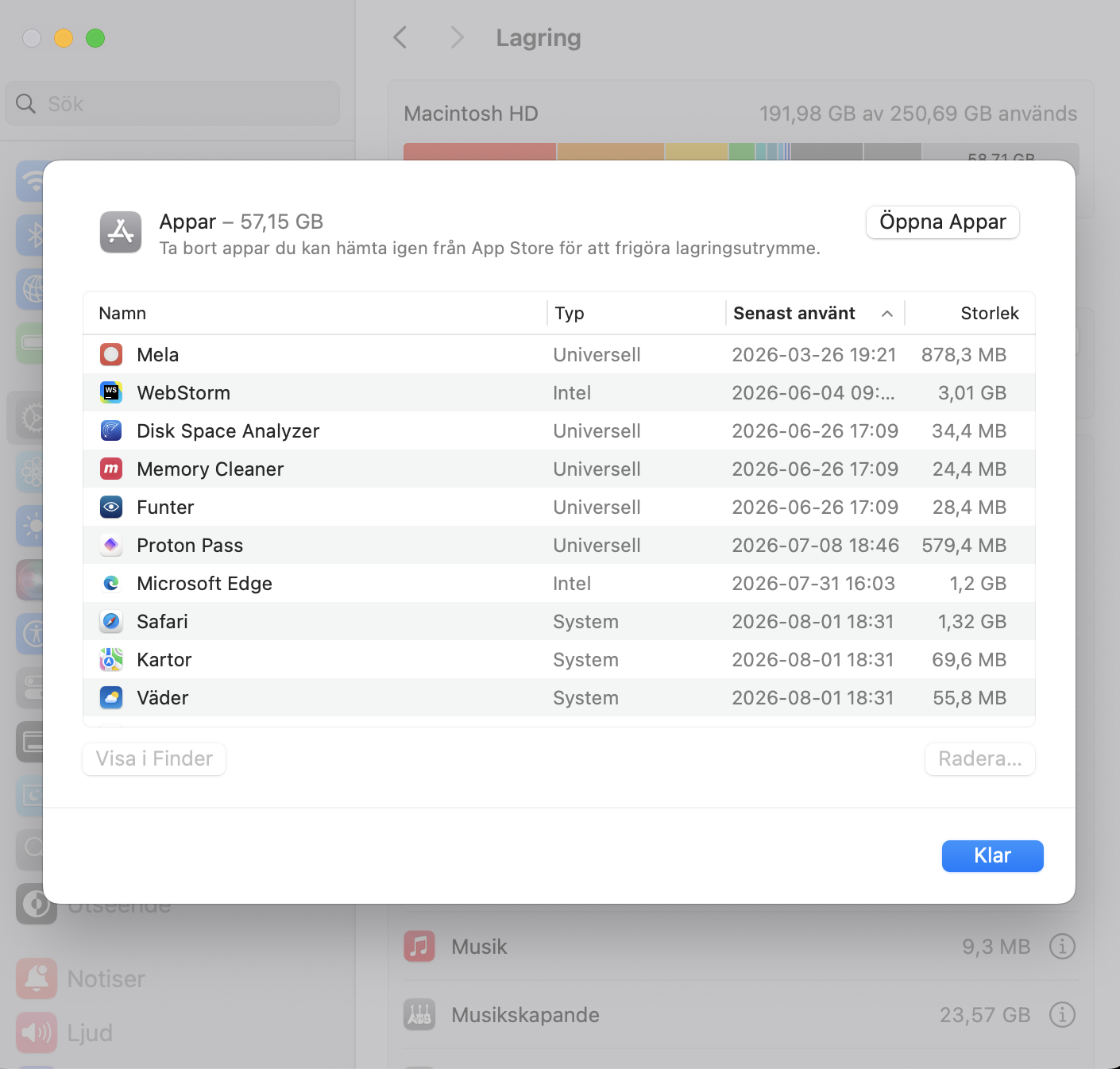The height and width of the screenshot is (1069, 1120).
Task: Select the Väder weather icon
Action: [x=111, y=697]
